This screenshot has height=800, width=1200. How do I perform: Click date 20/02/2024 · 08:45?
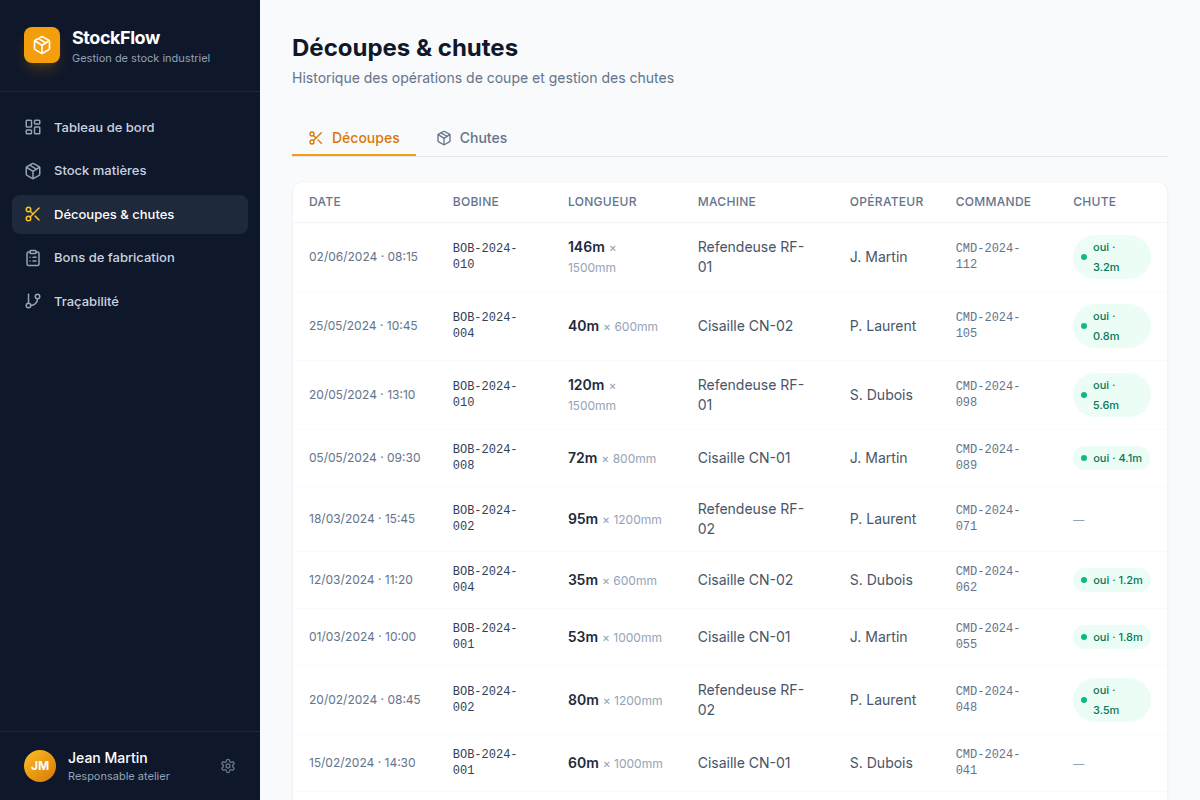[x=365, y=700]
